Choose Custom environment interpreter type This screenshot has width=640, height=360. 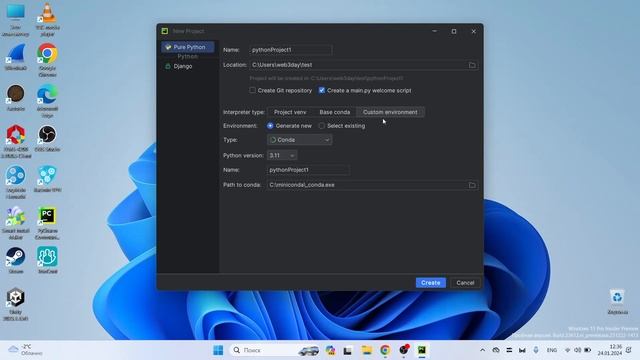[x=390, y=112]
